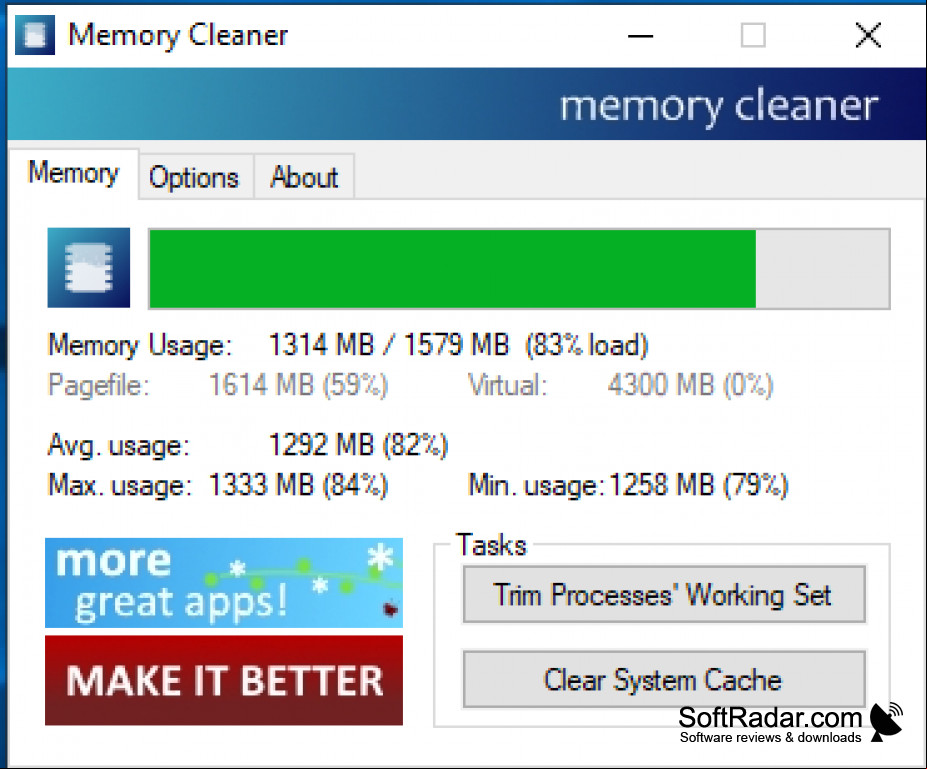
Task: Open the 'more great apps!' banner
Action: coord(223,583)
